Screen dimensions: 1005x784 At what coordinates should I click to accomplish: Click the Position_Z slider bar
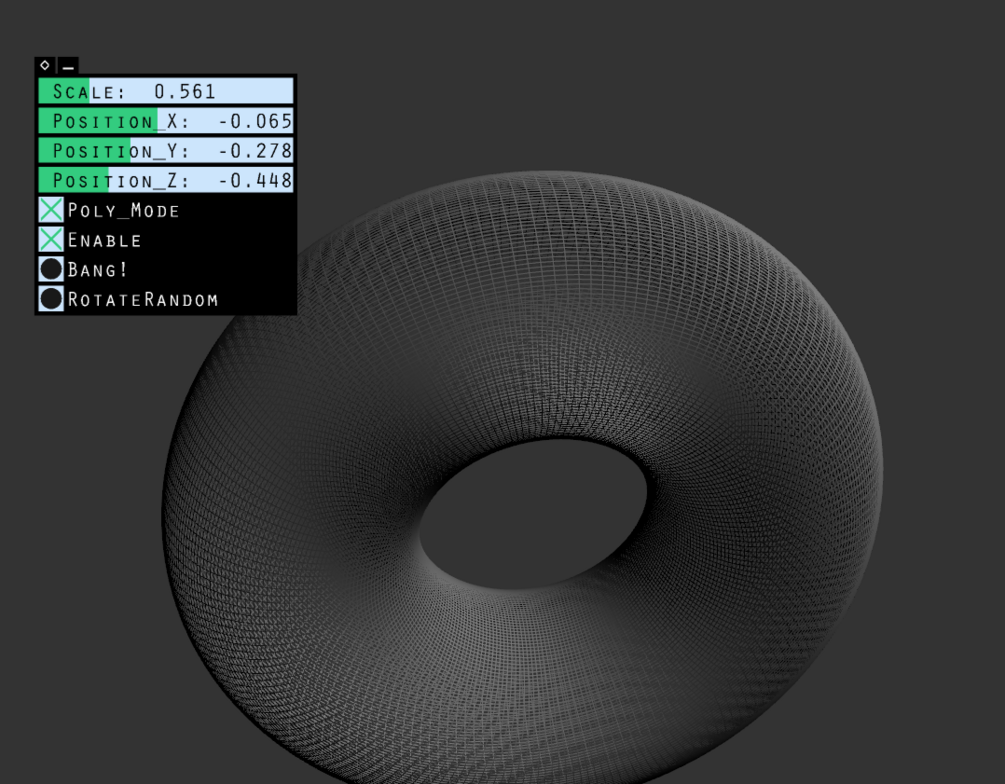[166, 179]
